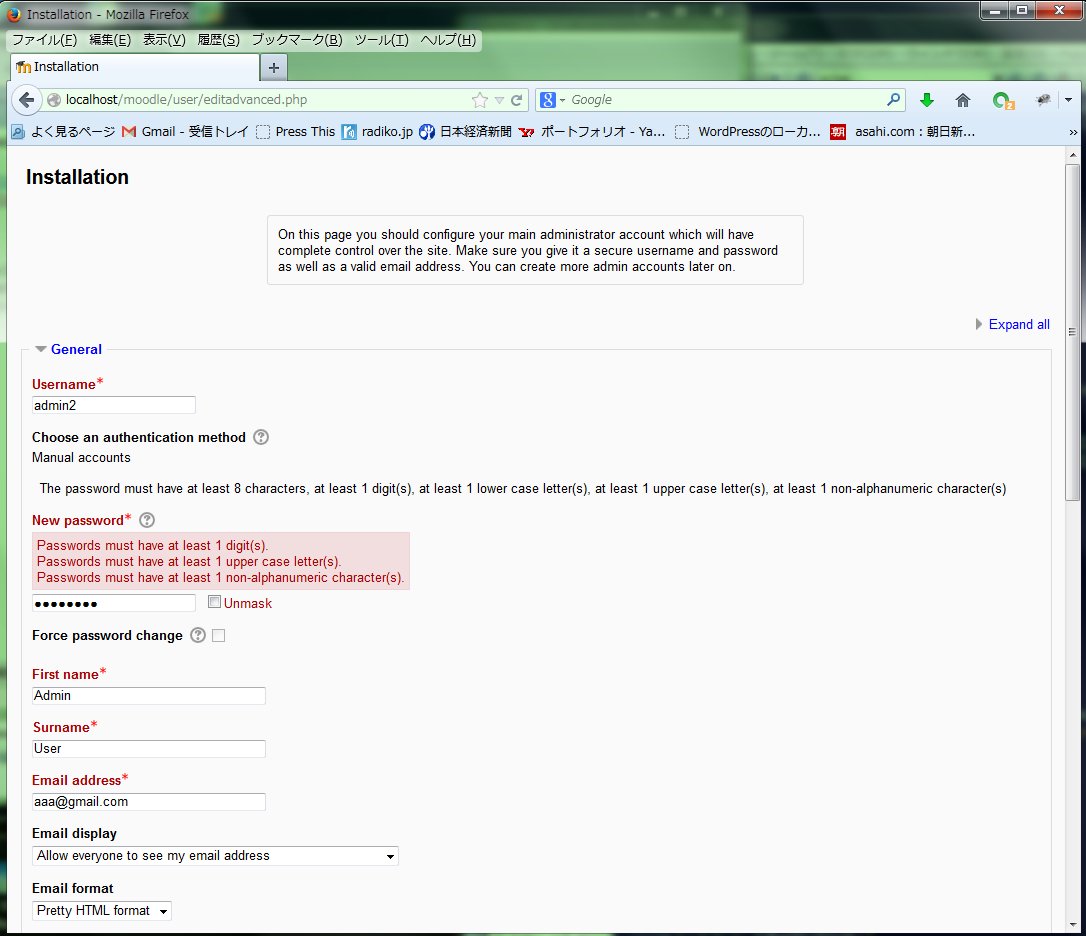Open help icon beside New password
Viewport: 1086px width, 936px height.
147,520
